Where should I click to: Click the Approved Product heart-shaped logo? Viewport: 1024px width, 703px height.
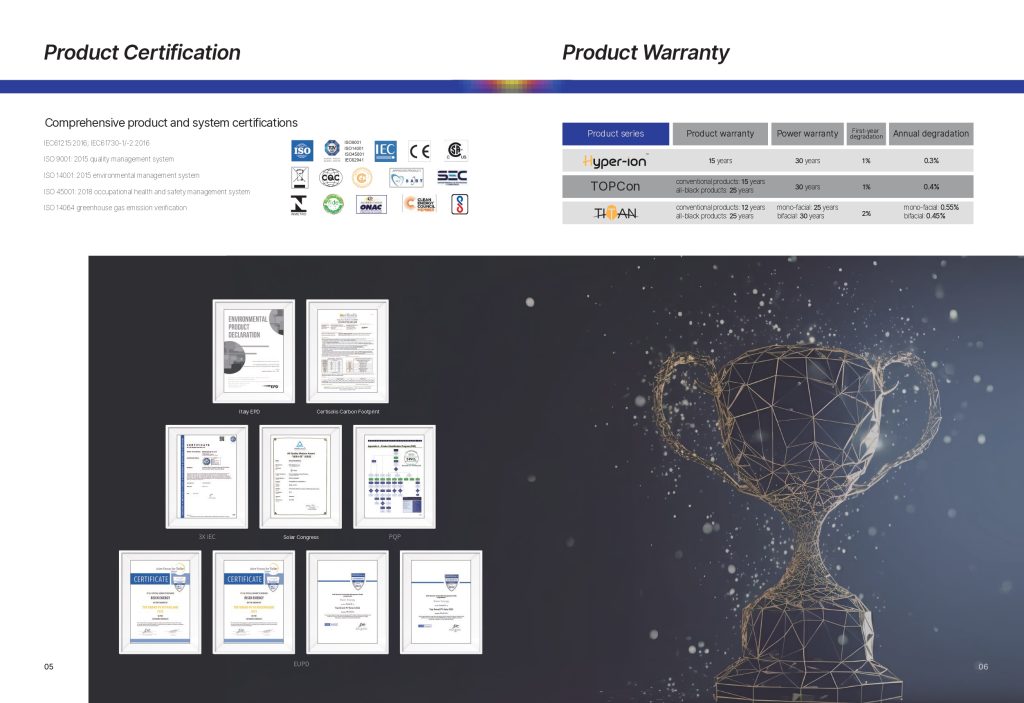[406, 178]
